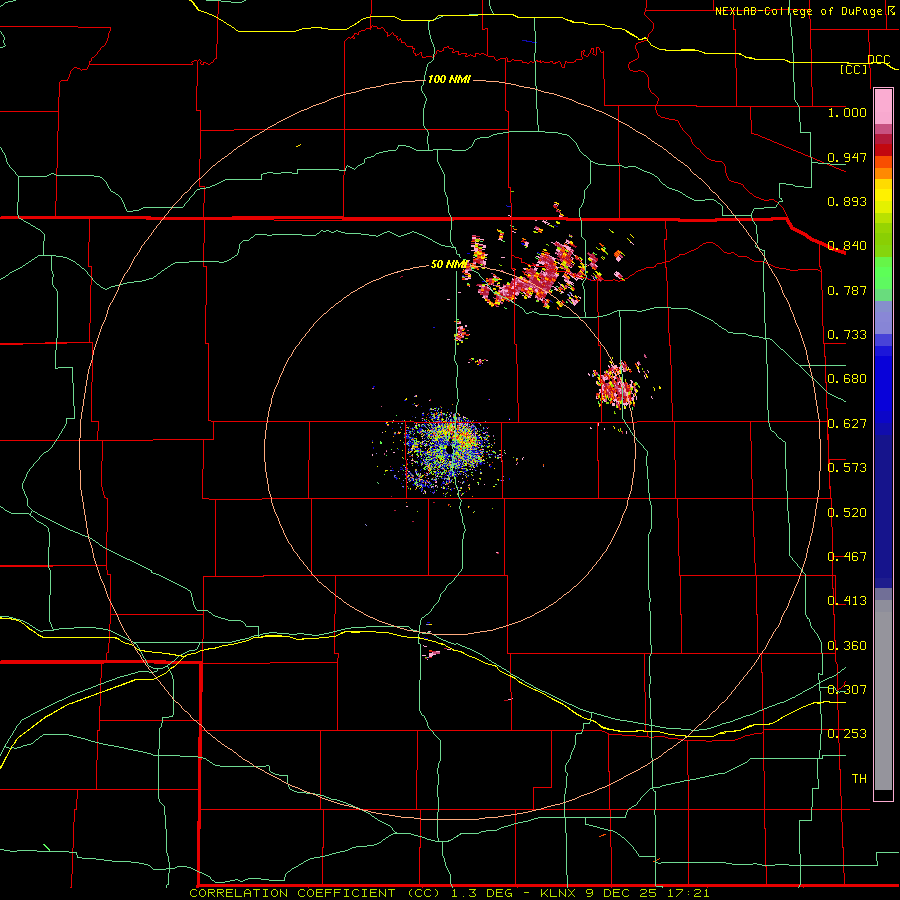The width and height of the screenshot is (900, 900).
Task: Click the 0.467 color scale label
Action: [847, 557]
